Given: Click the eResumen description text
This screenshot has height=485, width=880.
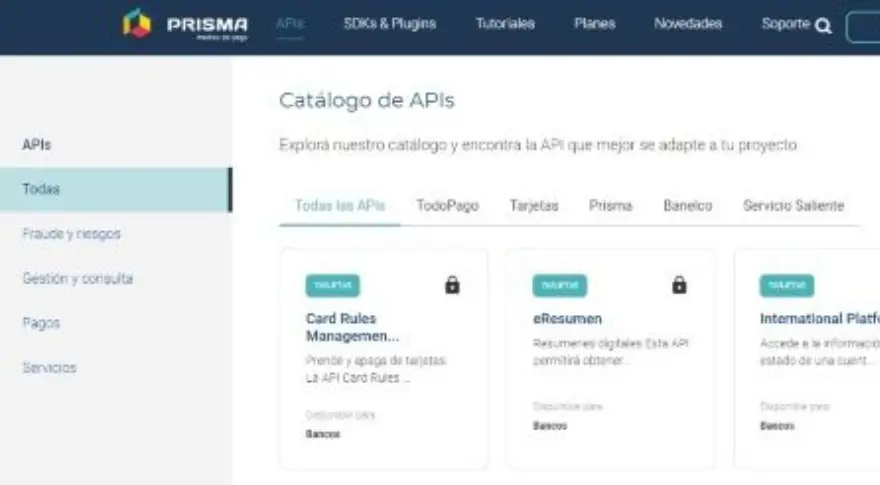Looking at the screenshot, I should point(610,352).
